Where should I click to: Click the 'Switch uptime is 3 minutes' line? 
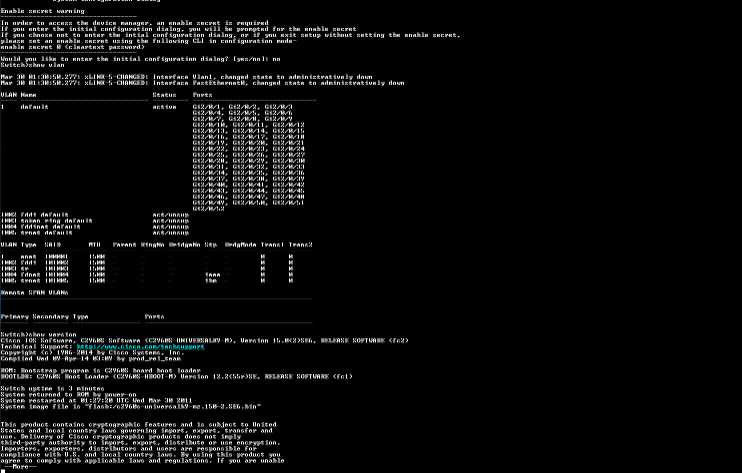53,389
